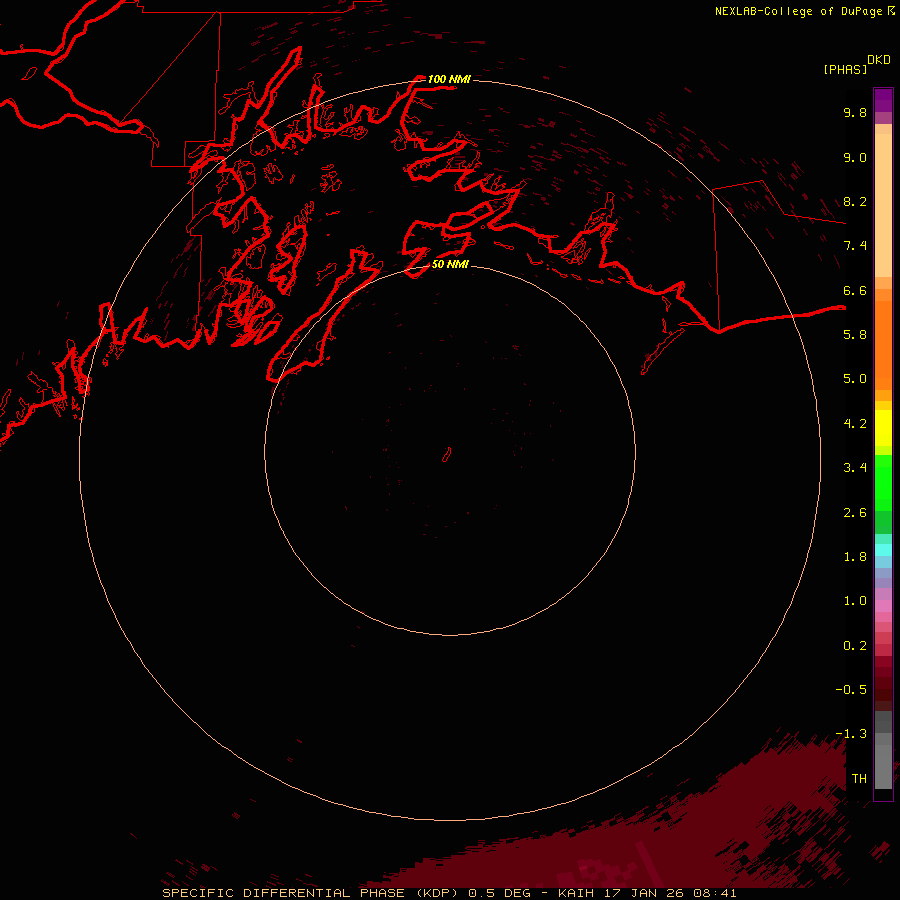The width and height of the screenshot is (900, 900).
Task: Click the 2.6 value on the color scale
Action: click(855, 513)
